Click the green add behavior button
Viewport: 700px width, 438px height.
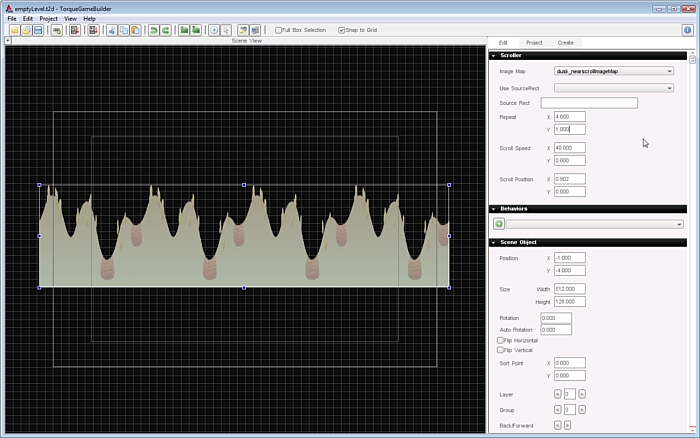499,224
